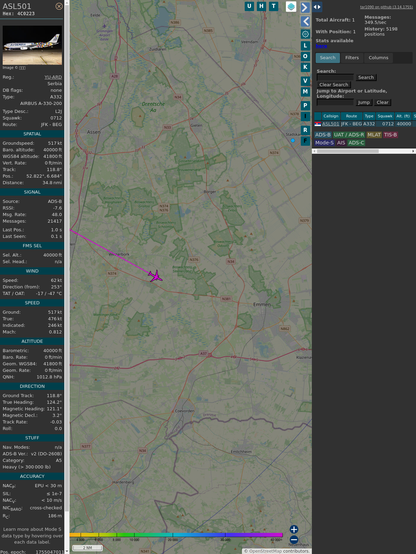Click the blue receiver location dot
This screenshot has height=554, width=416.
(x=293, y=141)
